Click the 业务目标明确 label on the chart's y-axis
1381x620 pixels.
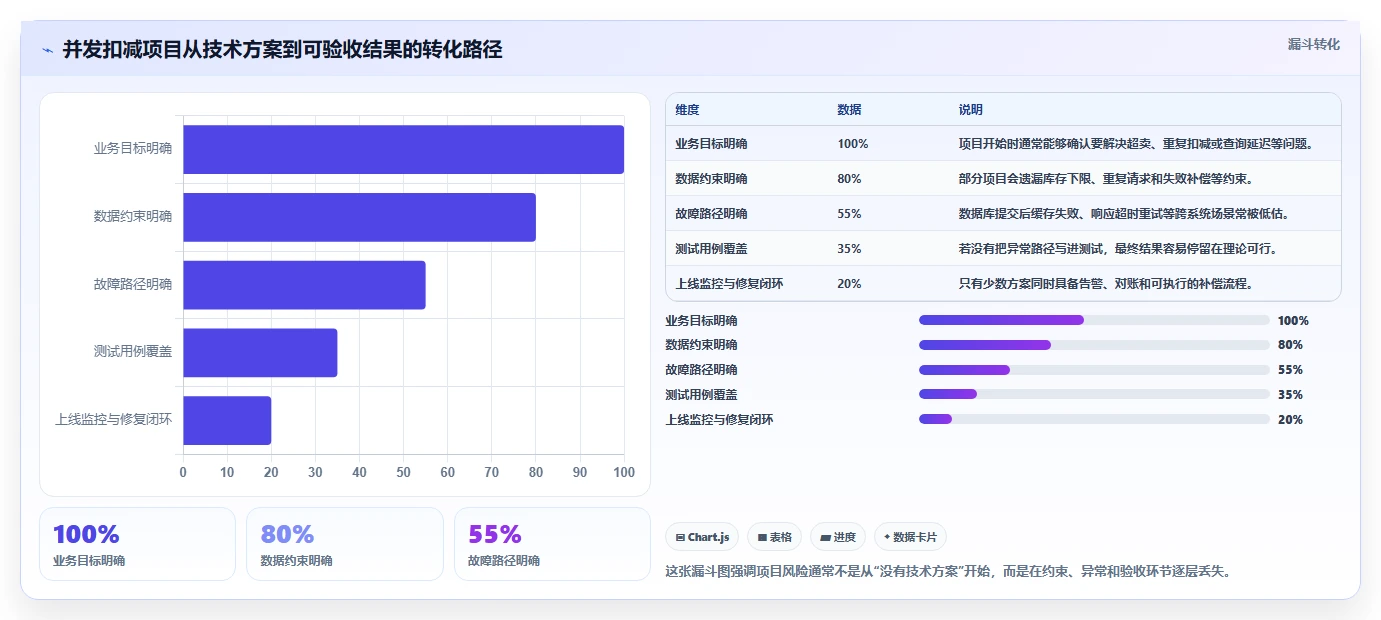point(133,149)
